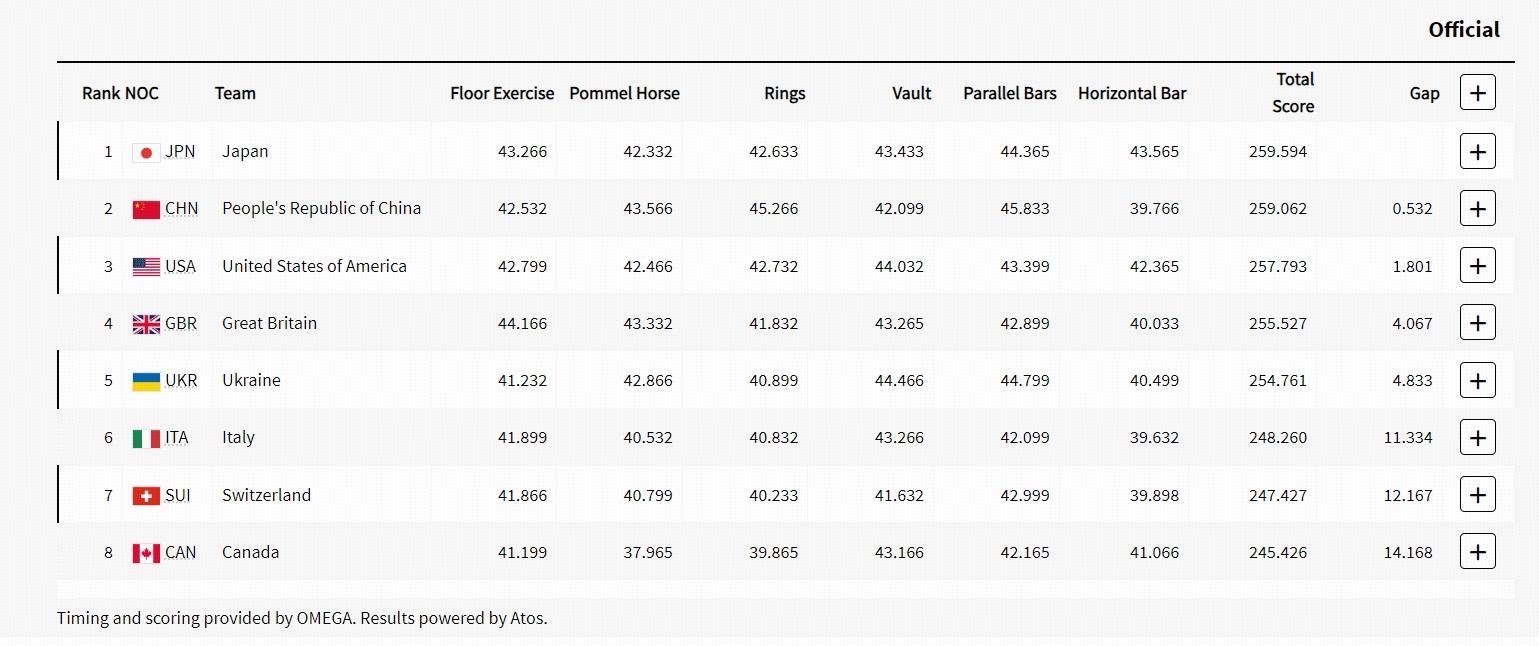Image resolution: width=1539 pixels, height=646 pixels.
Task: Expand Ukraine row details
Action: point(1477,380)
